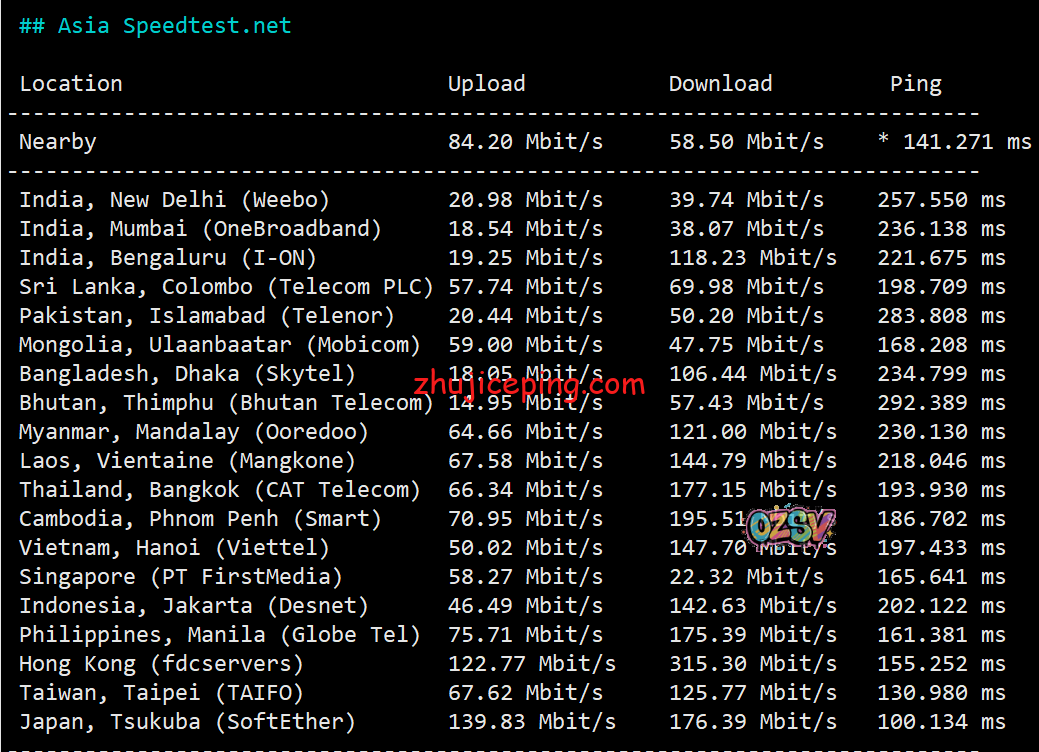Select the Download column header

(720, 84)
